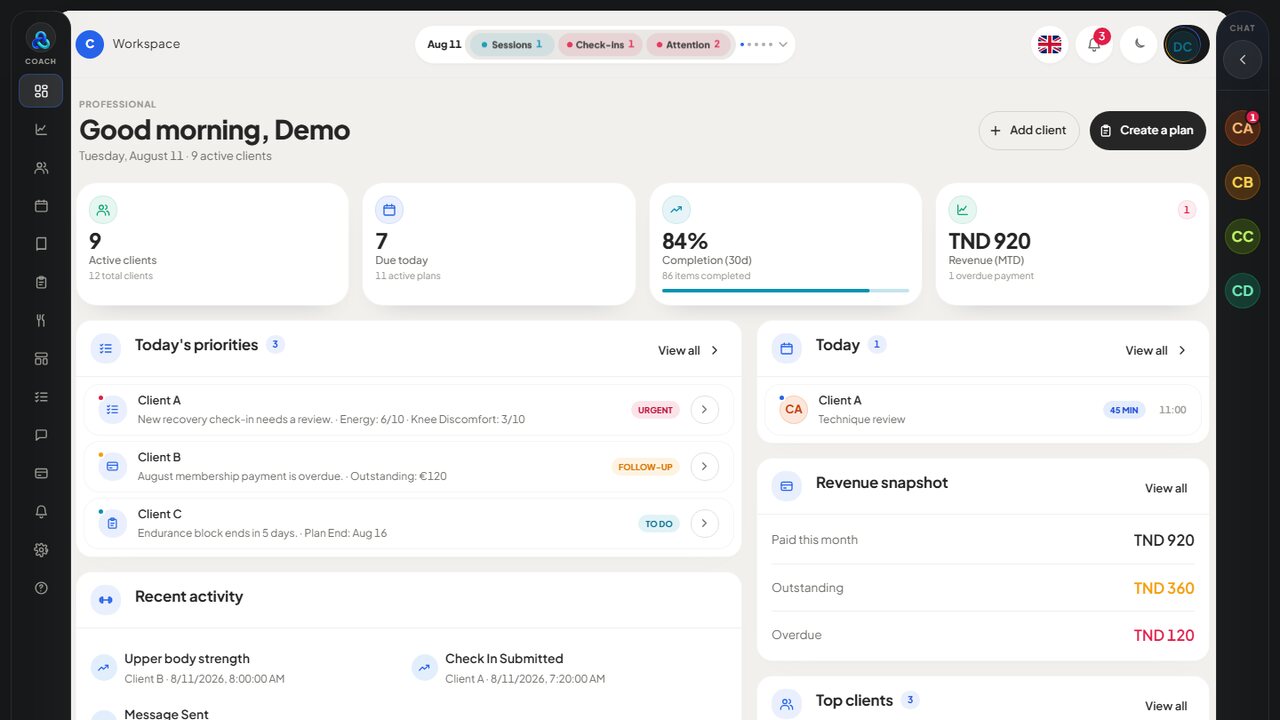Open the settings gear icon in sidebar

41,549
